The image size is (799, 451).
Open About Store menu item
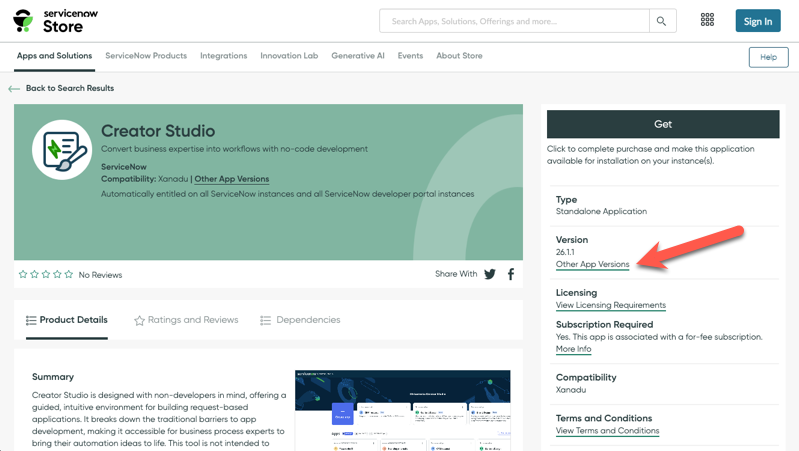459,56
